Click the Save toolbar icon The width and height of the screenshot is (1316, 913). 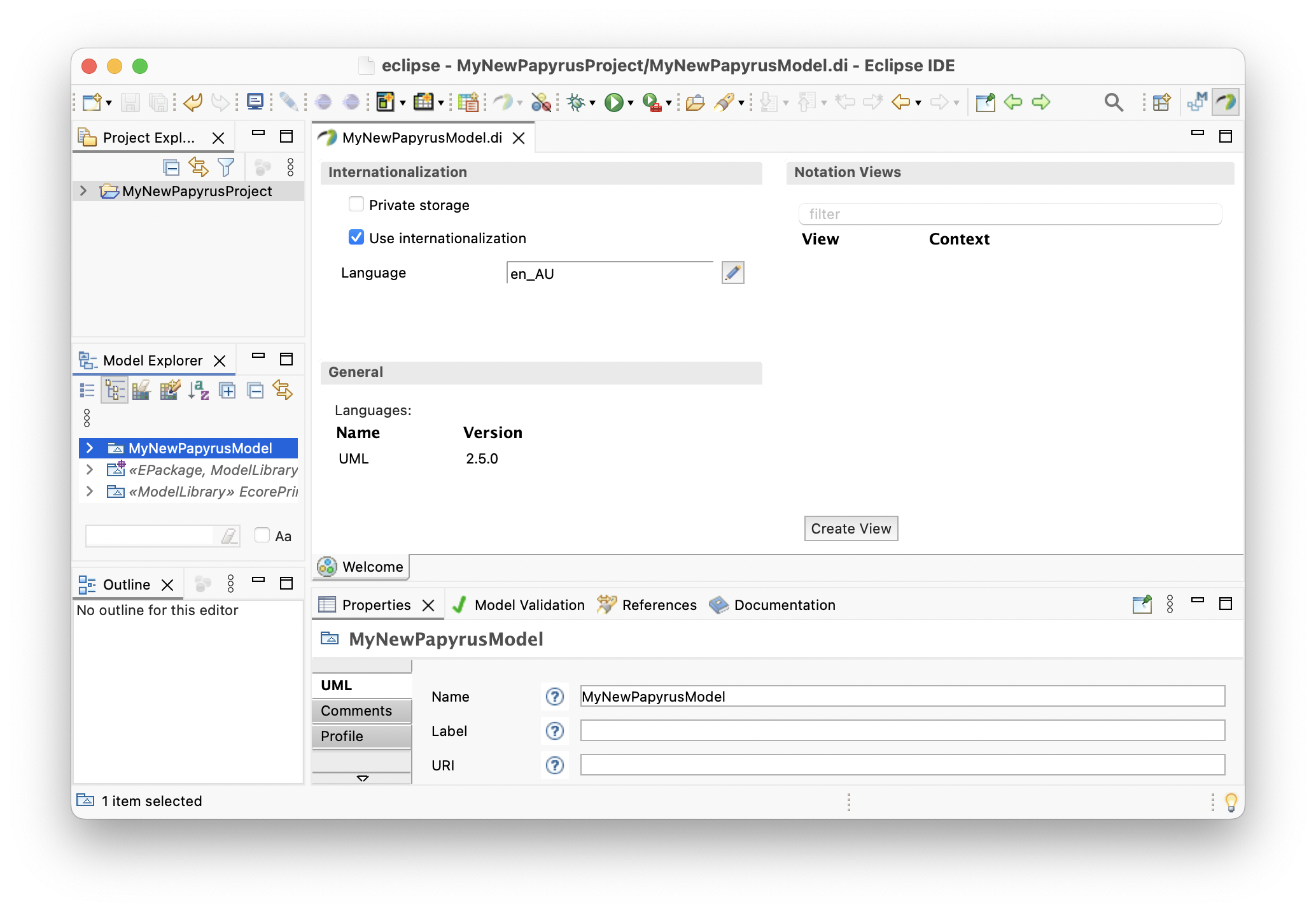130,102
